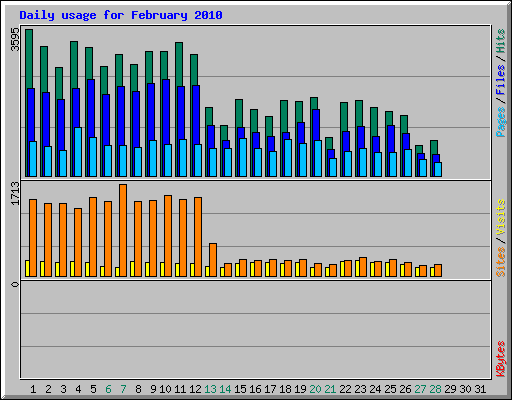Click weekend day 27 axis label
This screenshot has height=400, width=512.
pyautogui.click(x=420, y=389)
